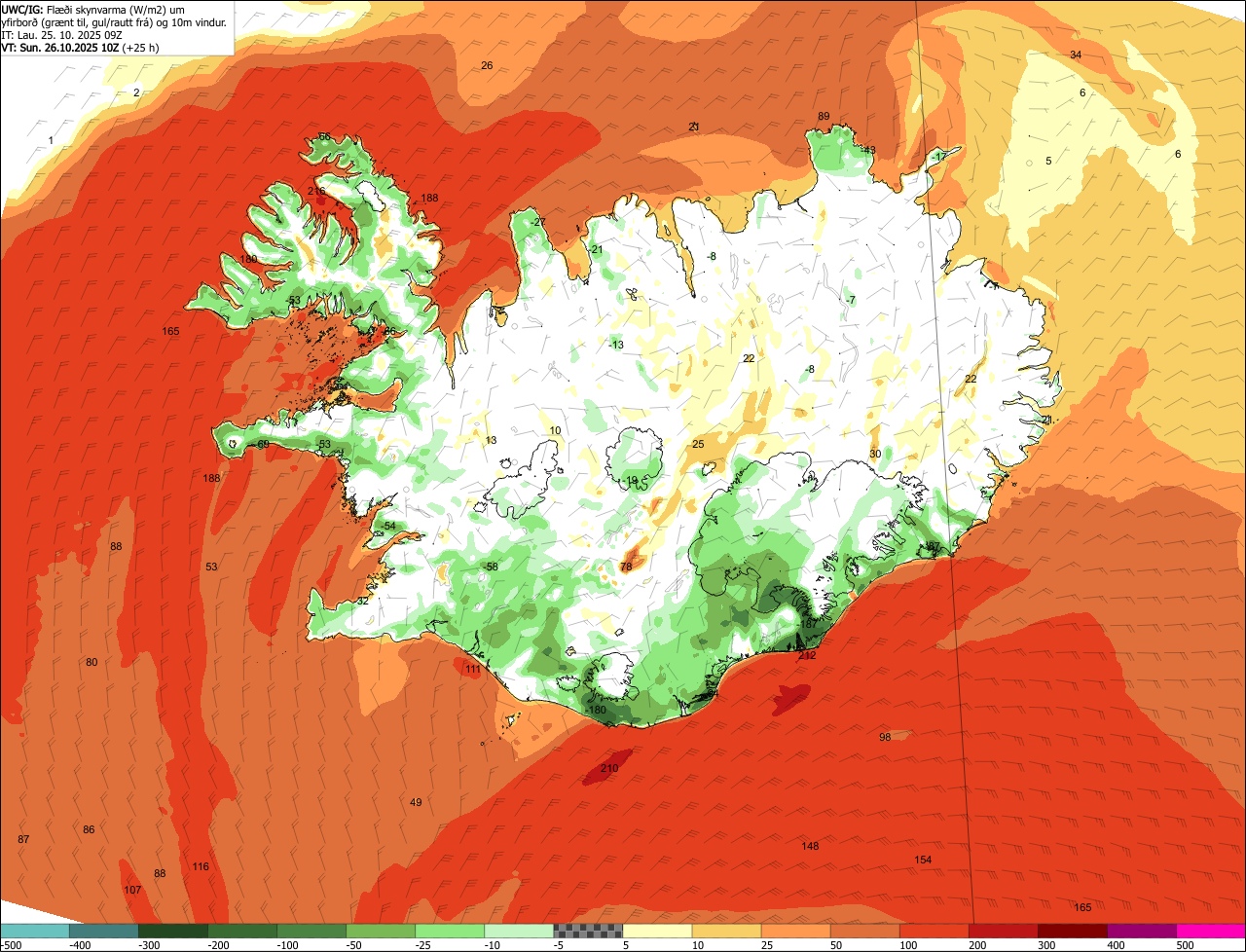The width and height of the screenshot is (1246, 952).
Task: Select the pale yellow 5 to 10 legend swatch
Action: tap(657, 931)
